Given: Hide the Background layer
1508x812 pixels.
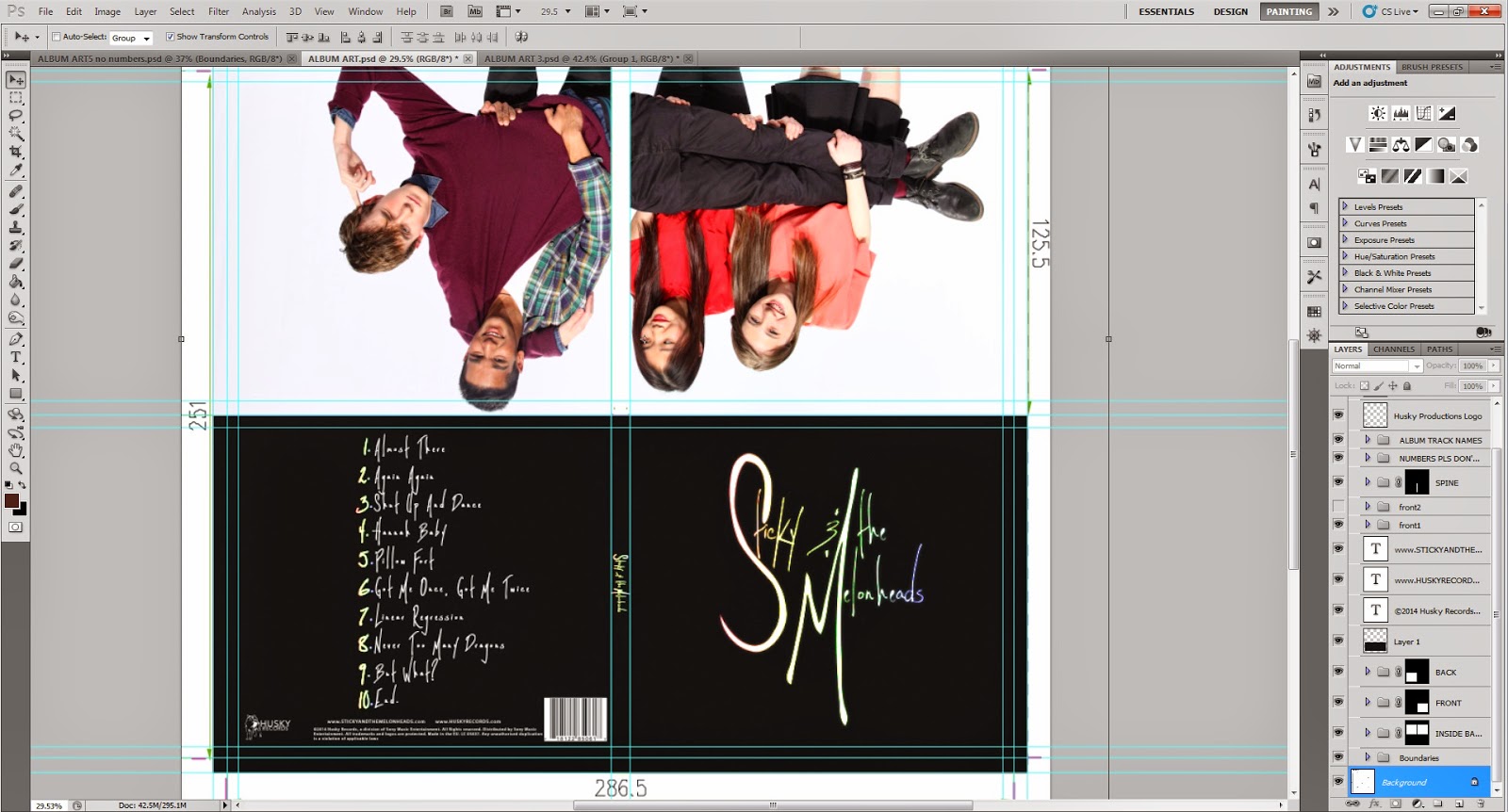Looking at the screenshot, I should click(1338, 782).
